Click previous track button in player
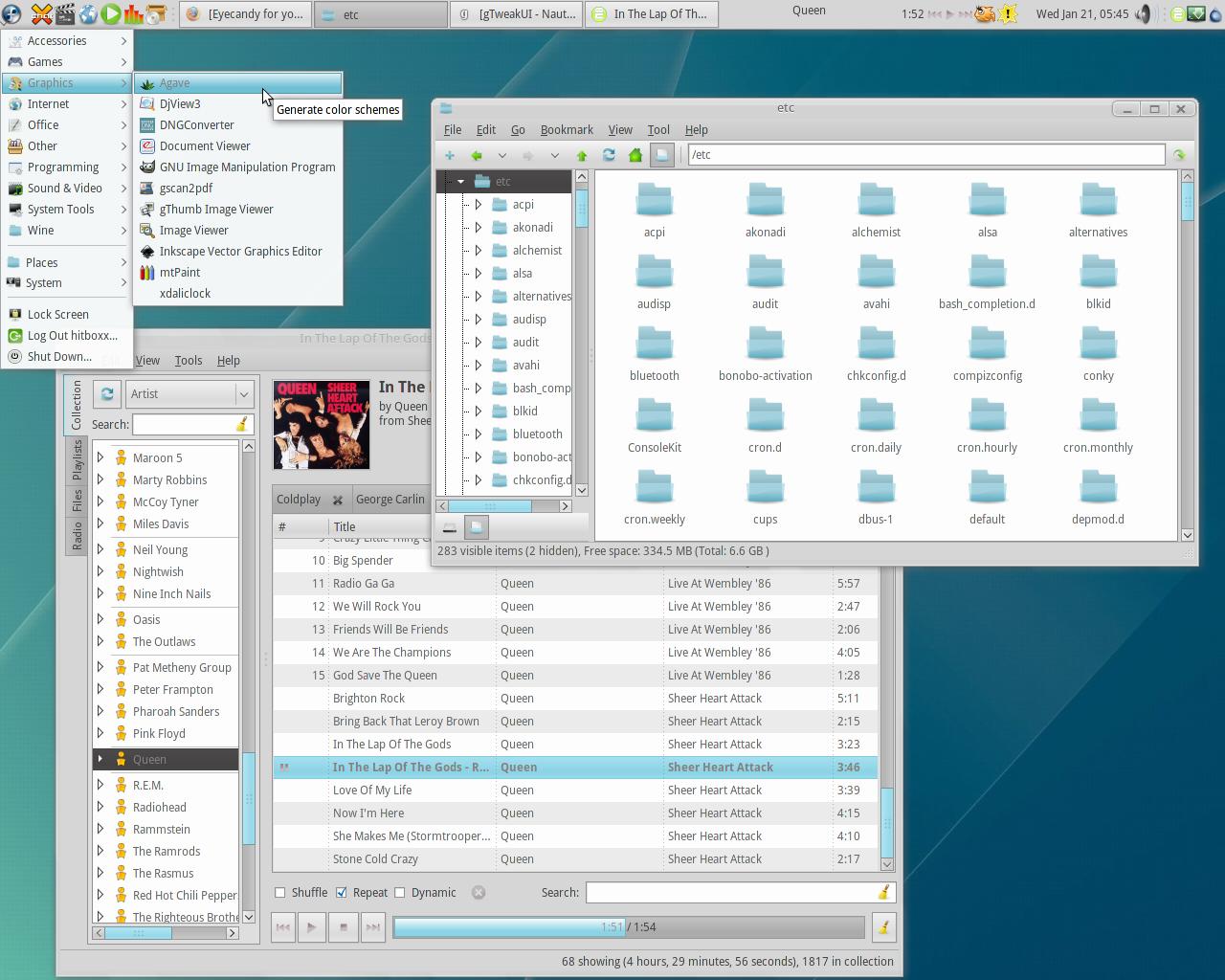Screen dimensions: 1225x980 coord(282,927)
